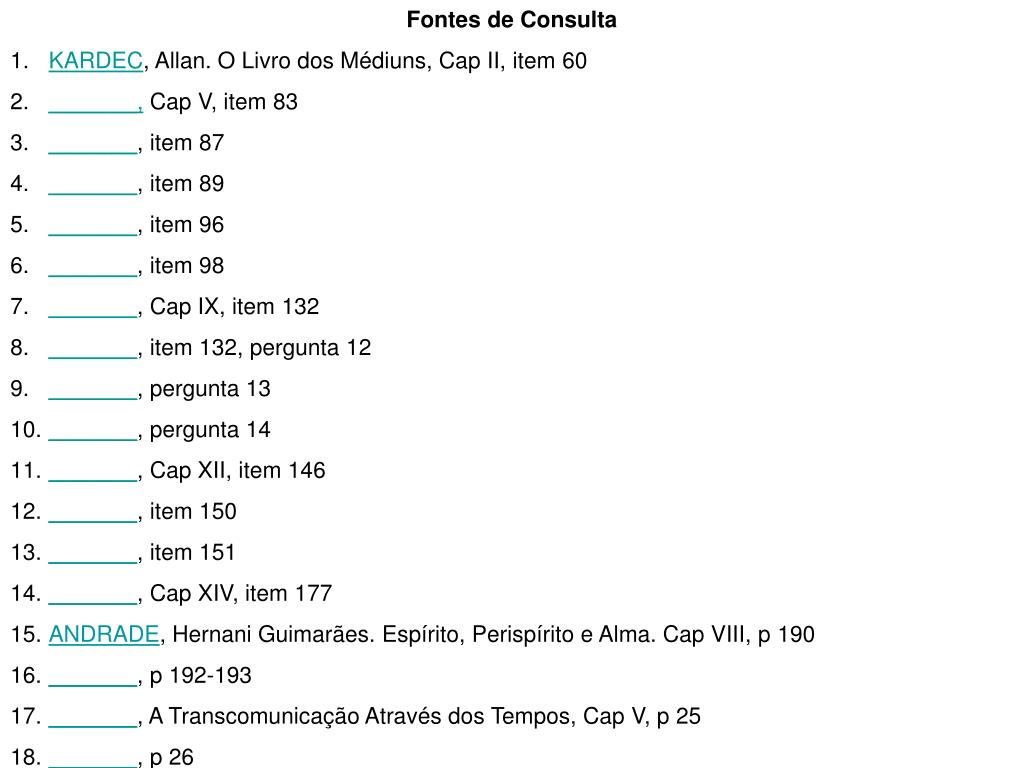
Task: Select the blank link before p 26
Action: pyautogui.click(x=93, y=760)
